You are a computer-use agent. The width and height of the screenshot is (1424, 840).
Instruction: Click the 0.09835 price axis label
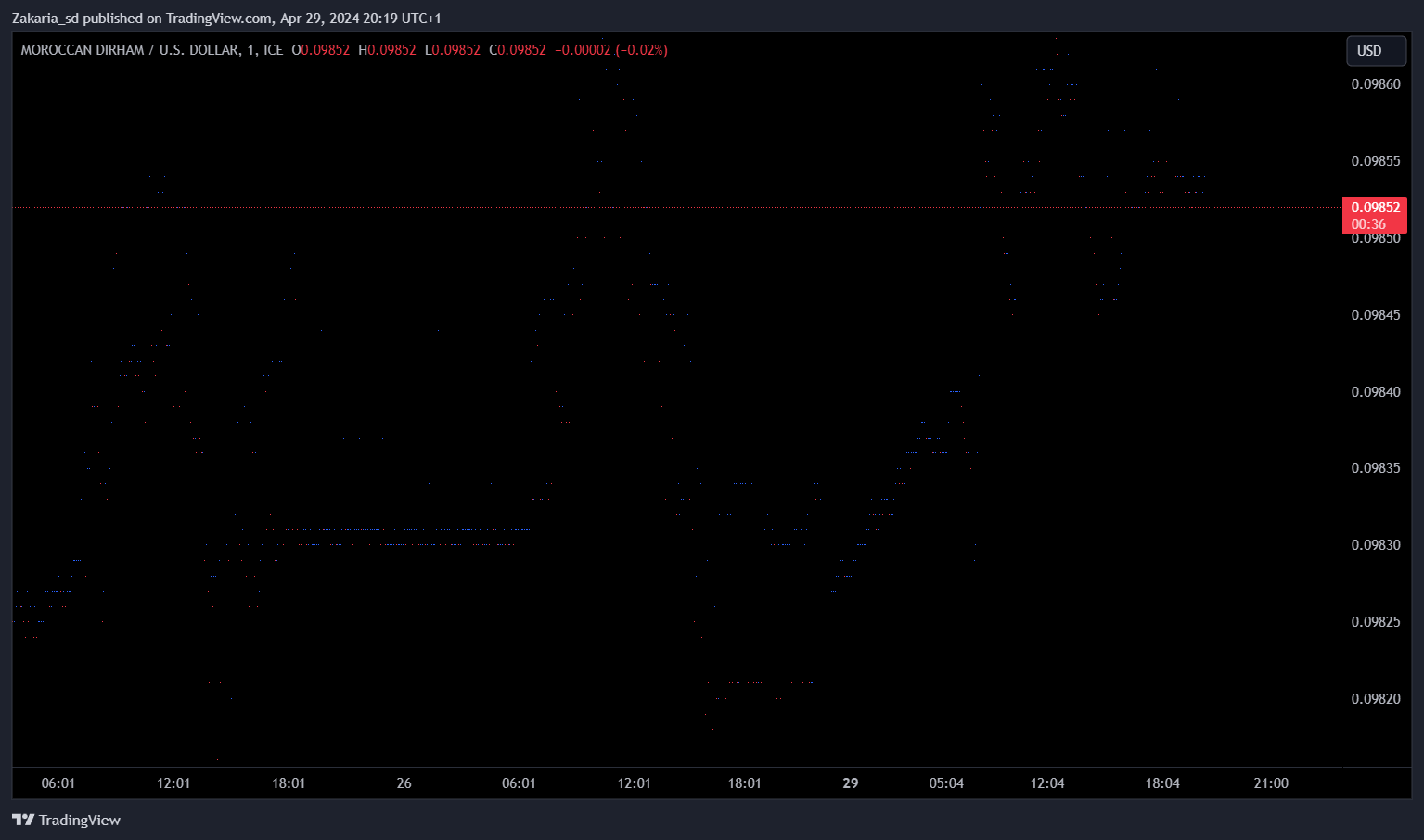pos(1376,468)
